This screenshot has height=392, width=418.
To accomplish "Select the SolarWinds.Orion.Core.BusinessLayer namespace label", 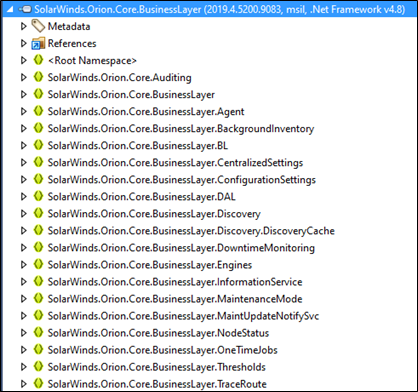I will click(131, 95).
